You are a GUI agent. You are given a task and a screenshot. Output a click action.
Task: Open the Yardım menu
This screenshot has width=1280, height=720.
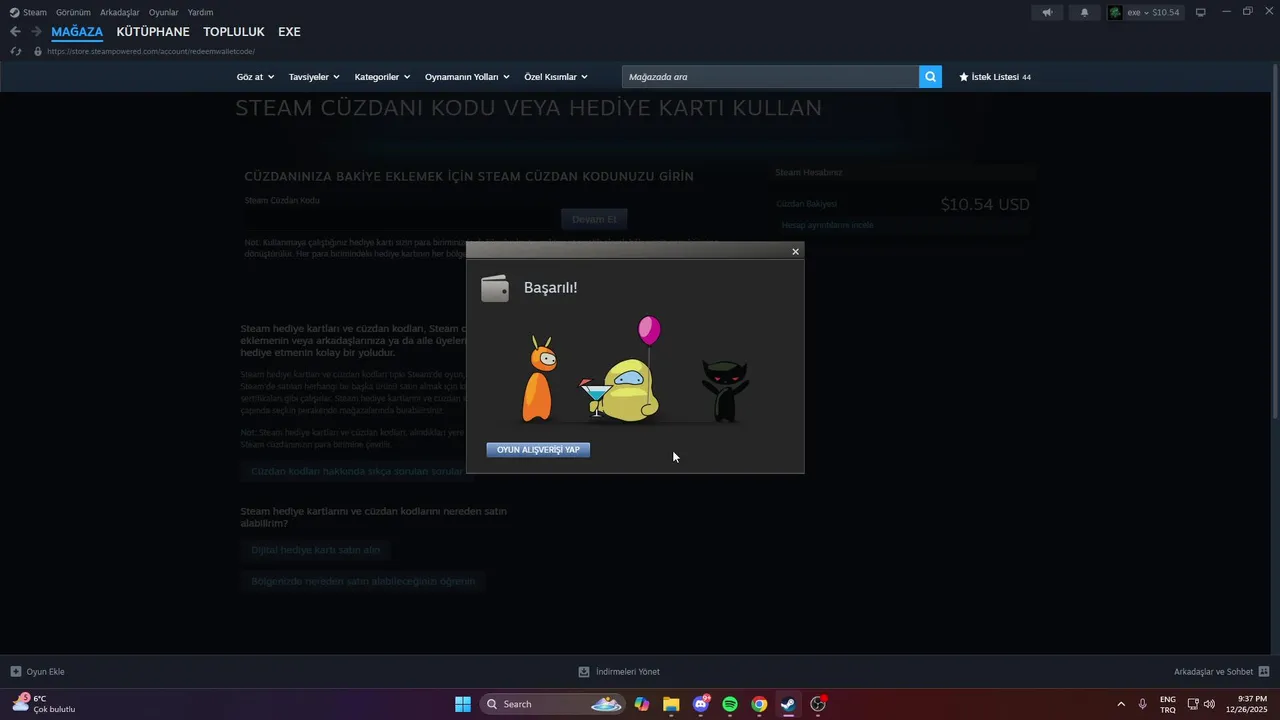200,12
